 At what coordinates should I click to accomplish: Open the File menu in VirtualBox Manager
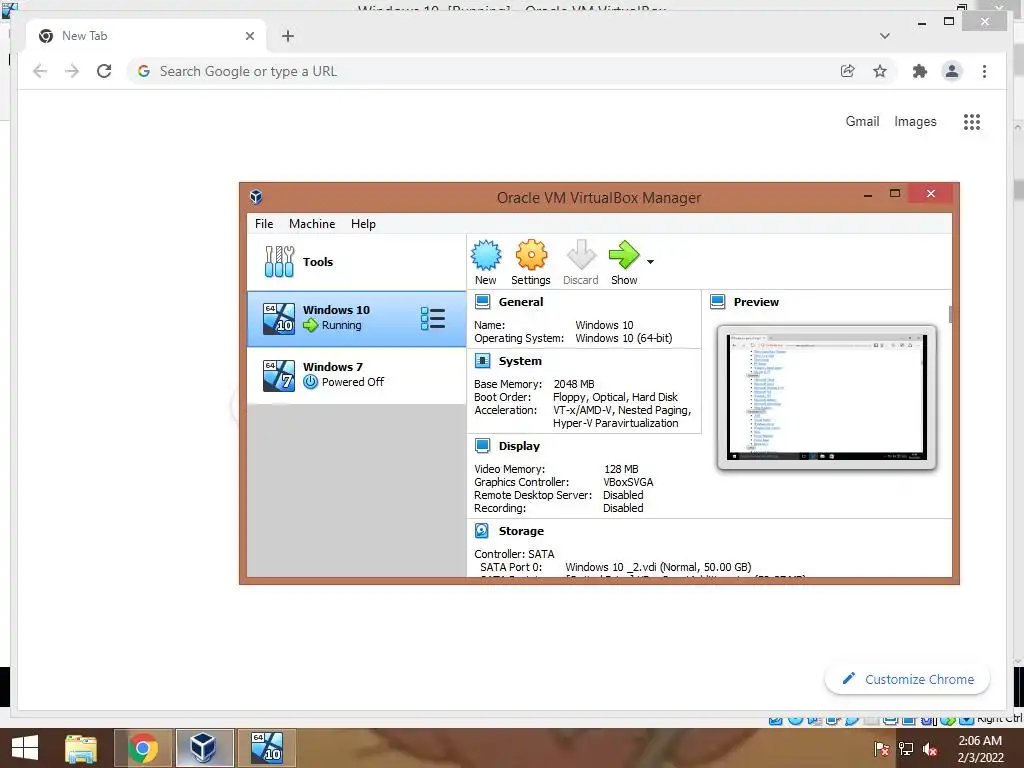click(264, 224)
